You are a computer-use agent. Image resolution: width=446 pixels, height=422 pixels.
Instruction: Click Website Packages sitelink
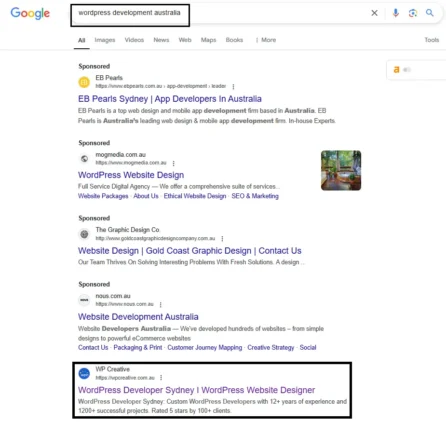(103, 196)
